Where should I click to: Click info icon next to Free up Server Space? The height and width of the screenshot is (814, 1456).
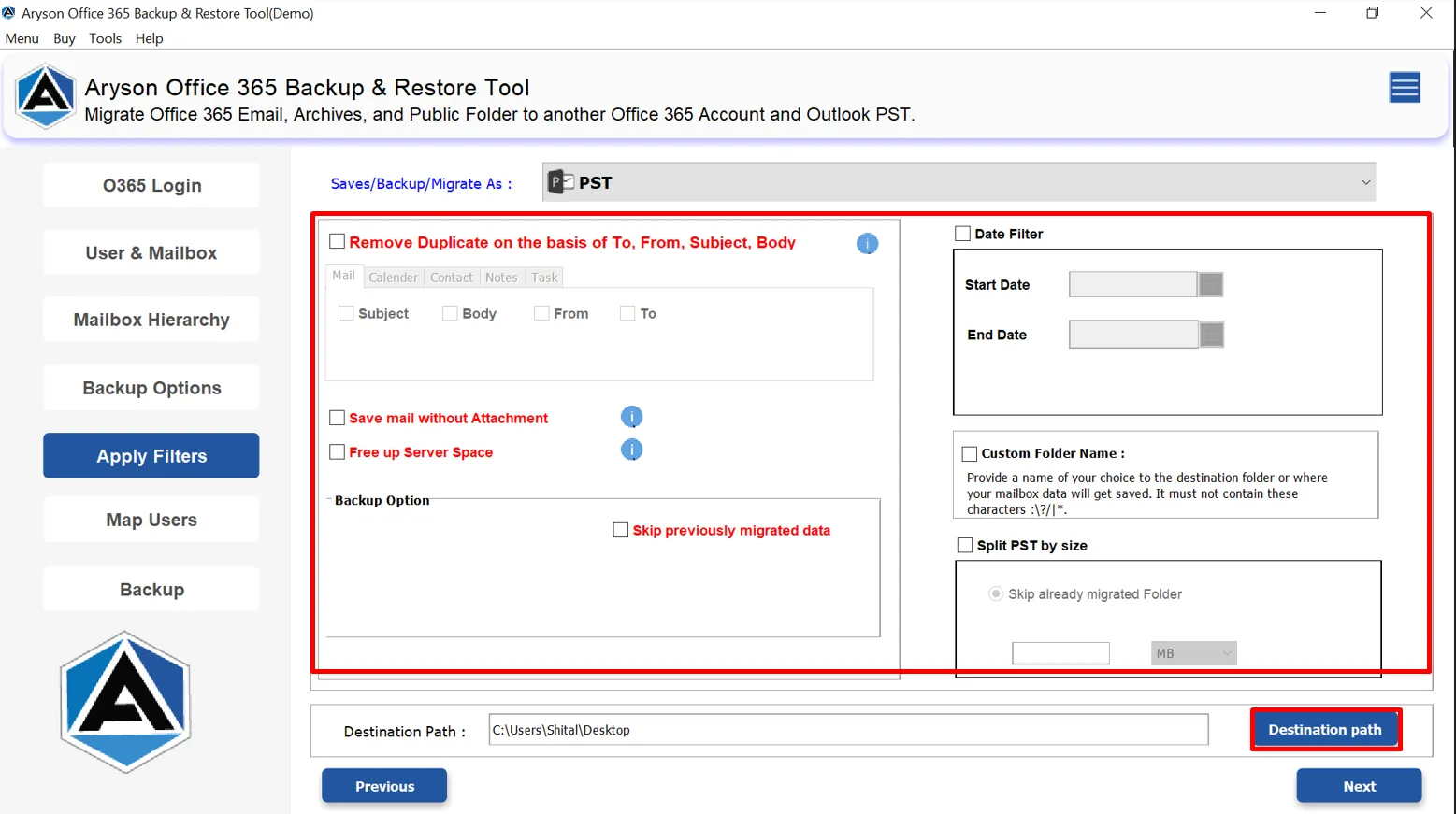click(631, 450)
